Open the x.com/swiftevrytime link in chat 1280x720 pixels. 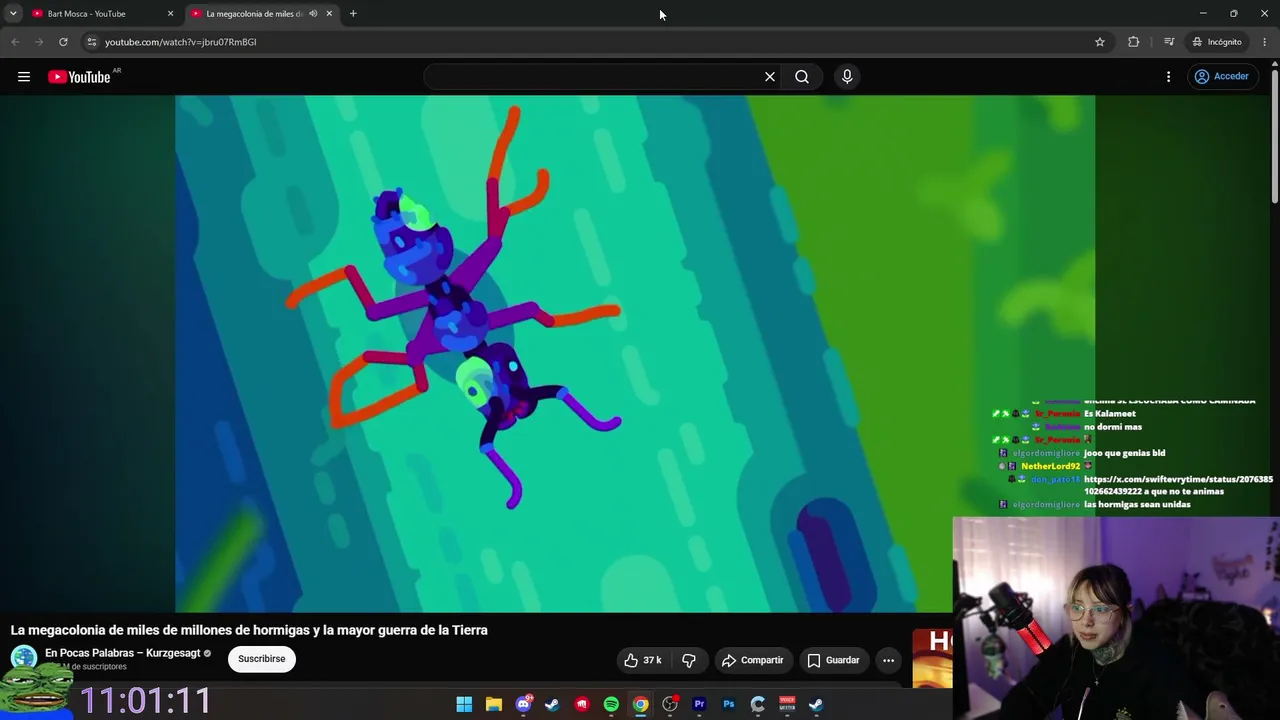pos(1178,485)
